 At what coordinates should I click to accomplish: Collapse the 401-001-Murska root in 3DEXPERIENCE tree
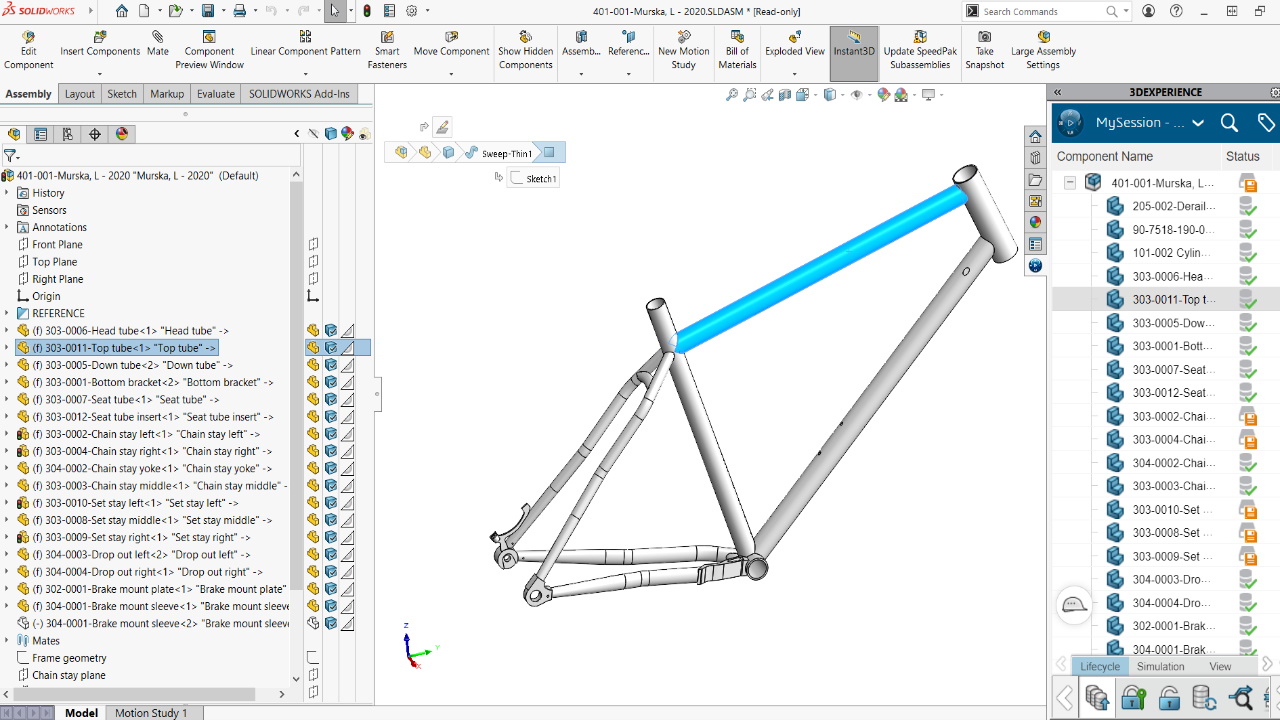coord(1070,183)
